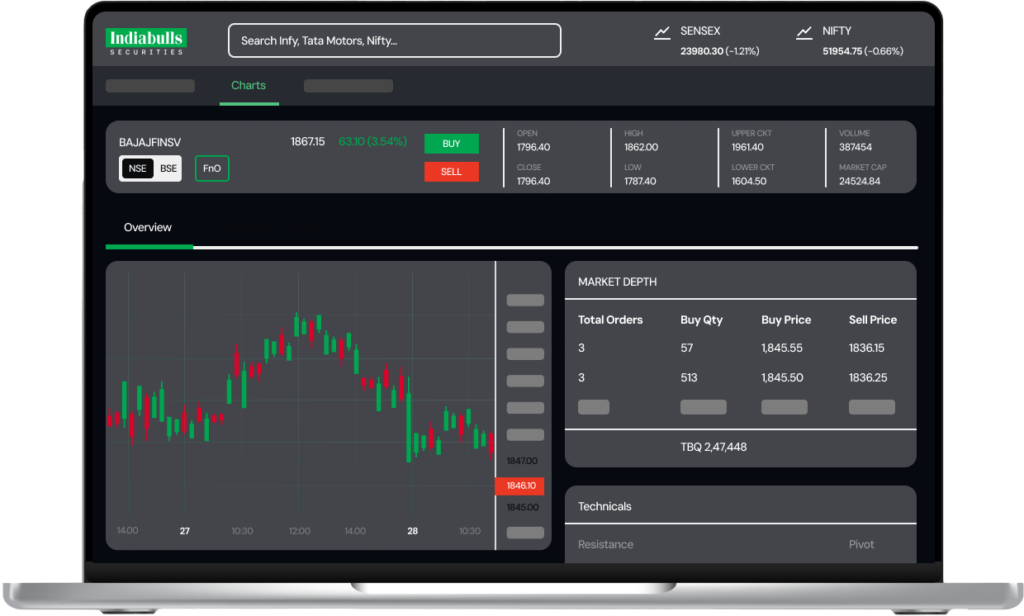Select the 1,845.55 buy price row
Screen dimensions: 1024x616
click(782, 348)
